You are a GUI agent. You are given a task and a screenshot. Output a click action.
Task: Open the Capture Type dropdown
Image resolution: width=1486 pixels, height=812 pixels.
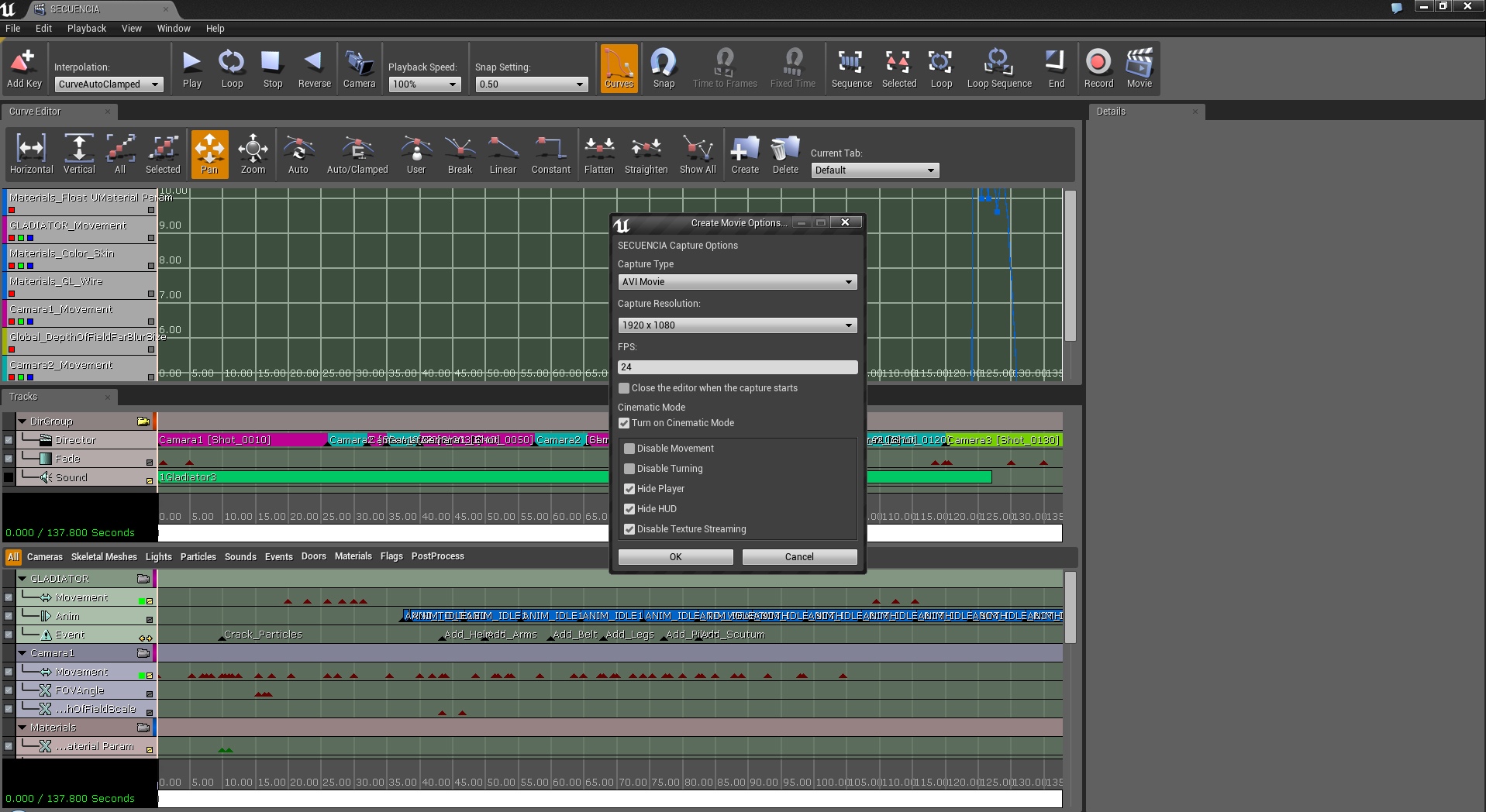click(x=737, y=282)
